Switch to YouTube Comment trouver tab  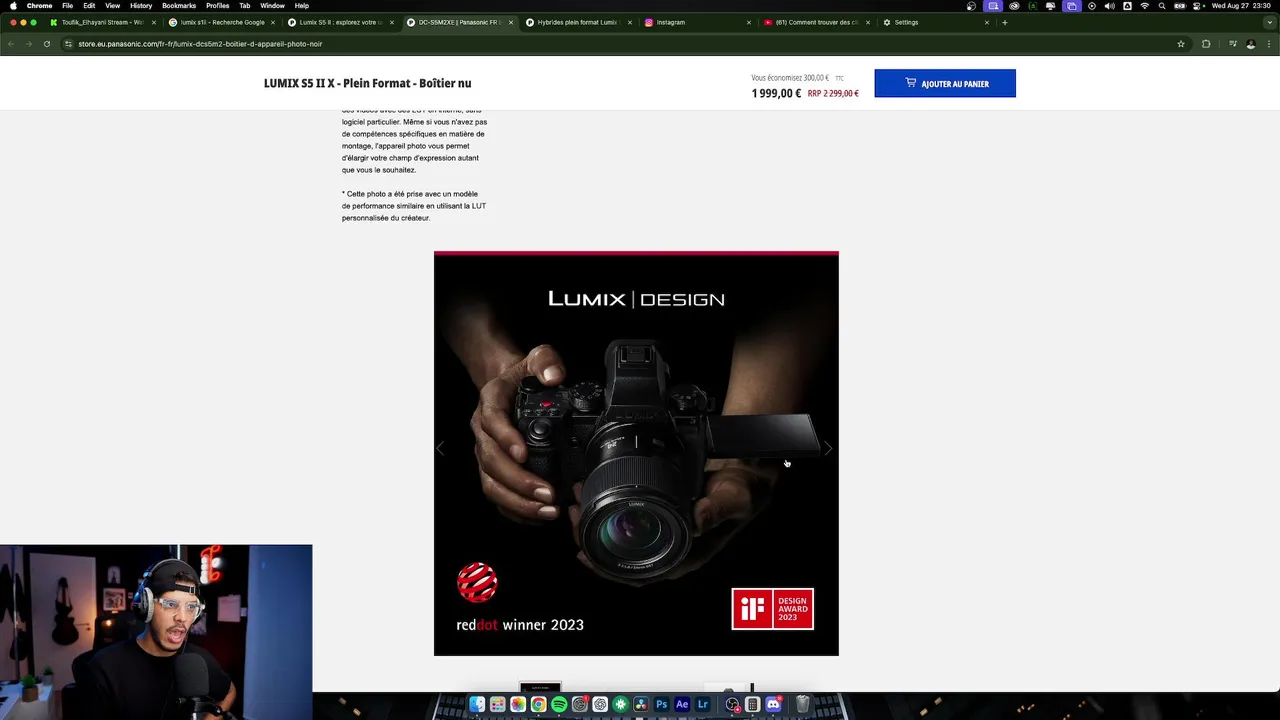(815, 22)
